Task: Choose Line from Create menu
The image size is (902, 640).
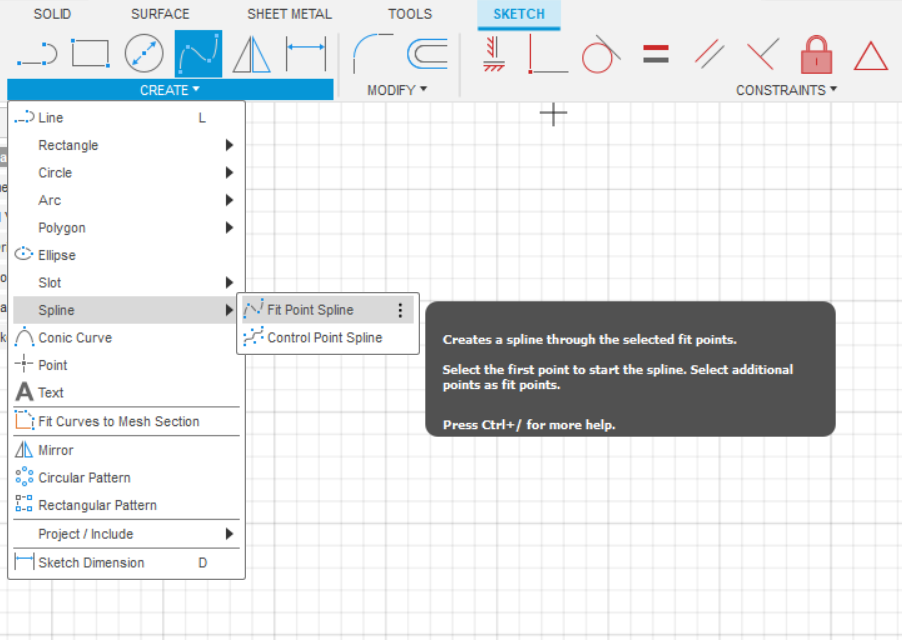Action: (x=127, y=117)
